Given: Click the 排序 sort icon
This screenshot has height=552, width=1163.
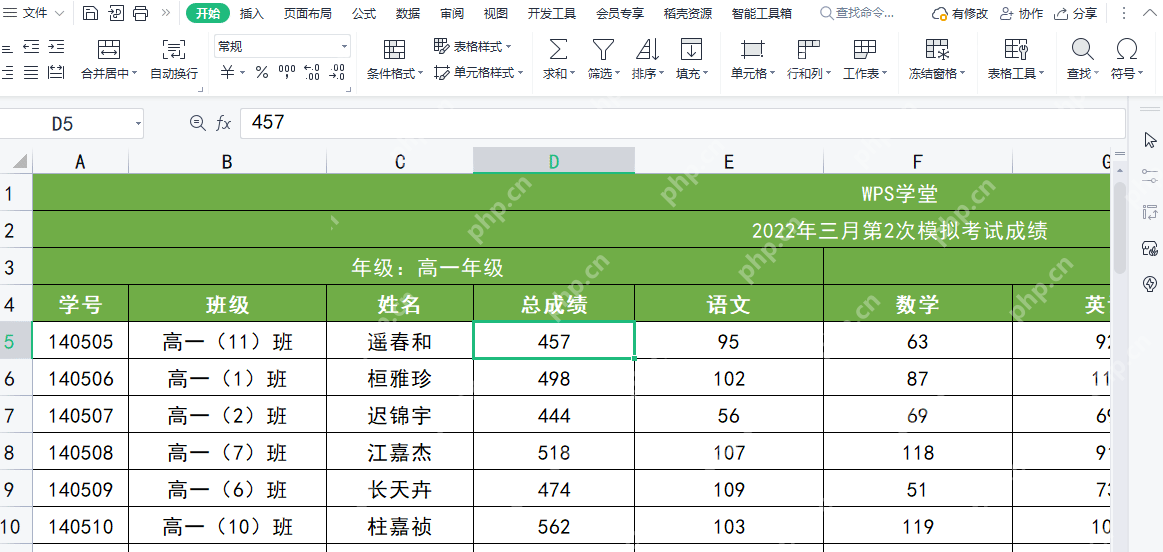Looking at the screenshot, I should 647,50.
